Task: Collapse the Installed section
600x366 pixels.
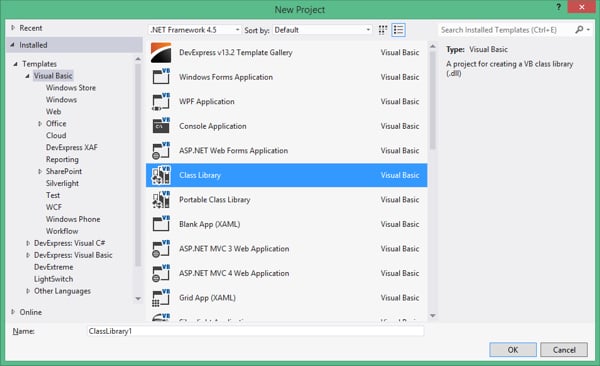Action: 13,45
